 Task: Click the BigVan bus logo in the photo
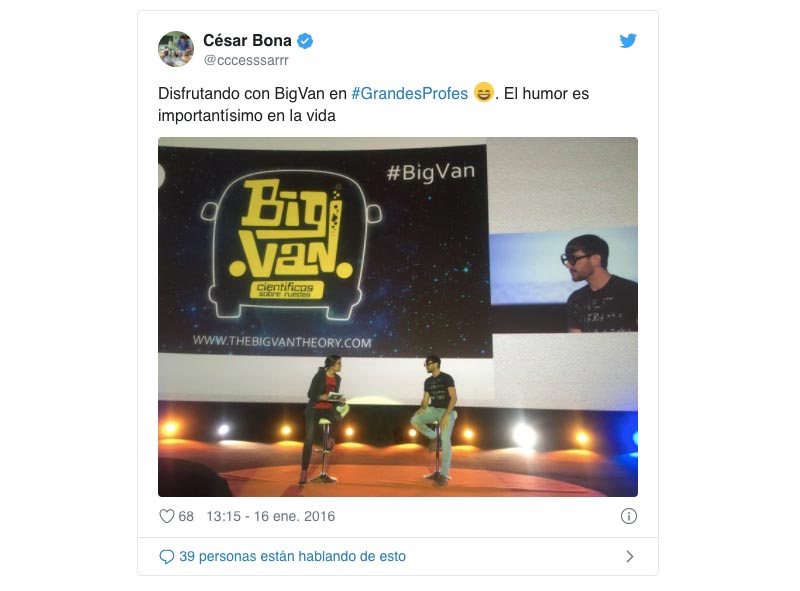tap(291, 244)
